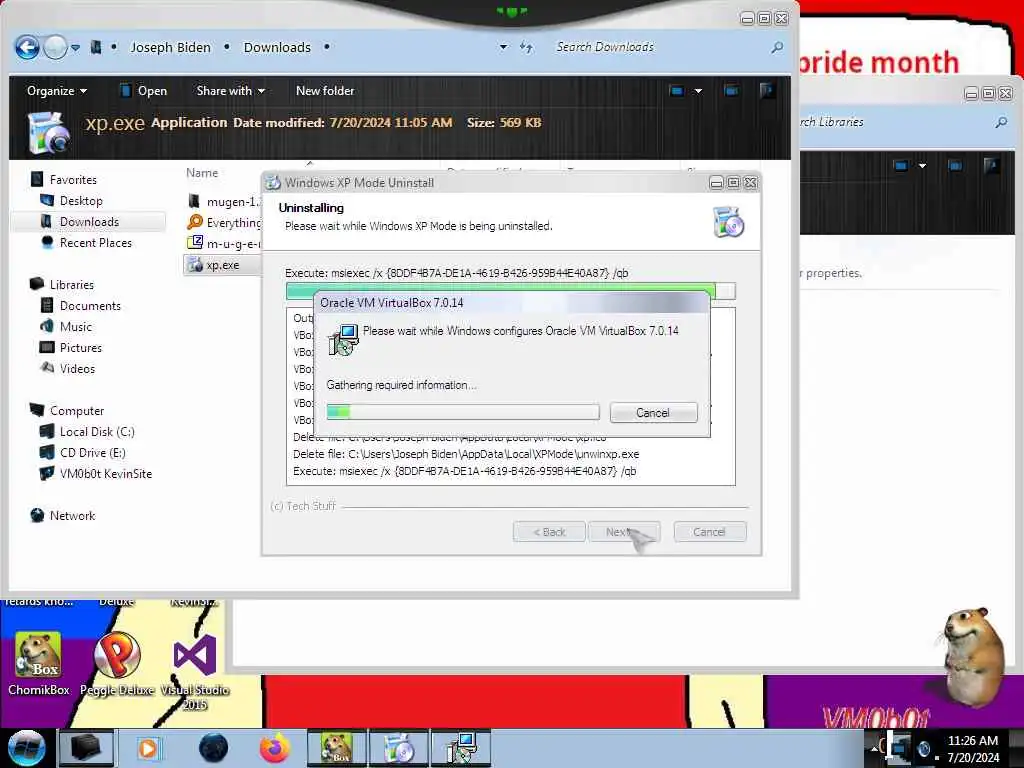This screenshot has width=1024, height=768.
Task: Cancel the Oracle VM VirtualBox configuration
Action: coord(653,413)
